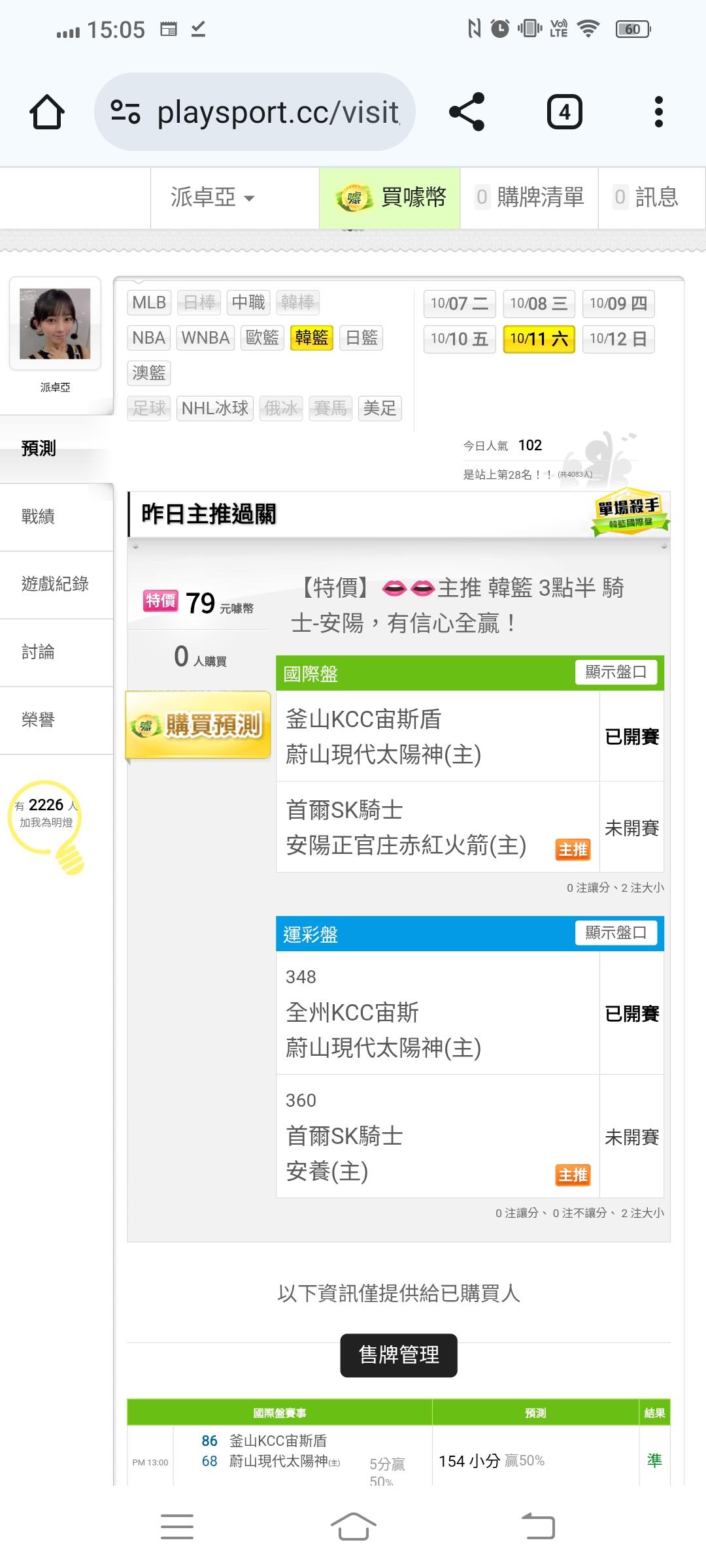Tap the site settings icon in address bar
This screenshot has width=706, height=1568.
point(125,112)
